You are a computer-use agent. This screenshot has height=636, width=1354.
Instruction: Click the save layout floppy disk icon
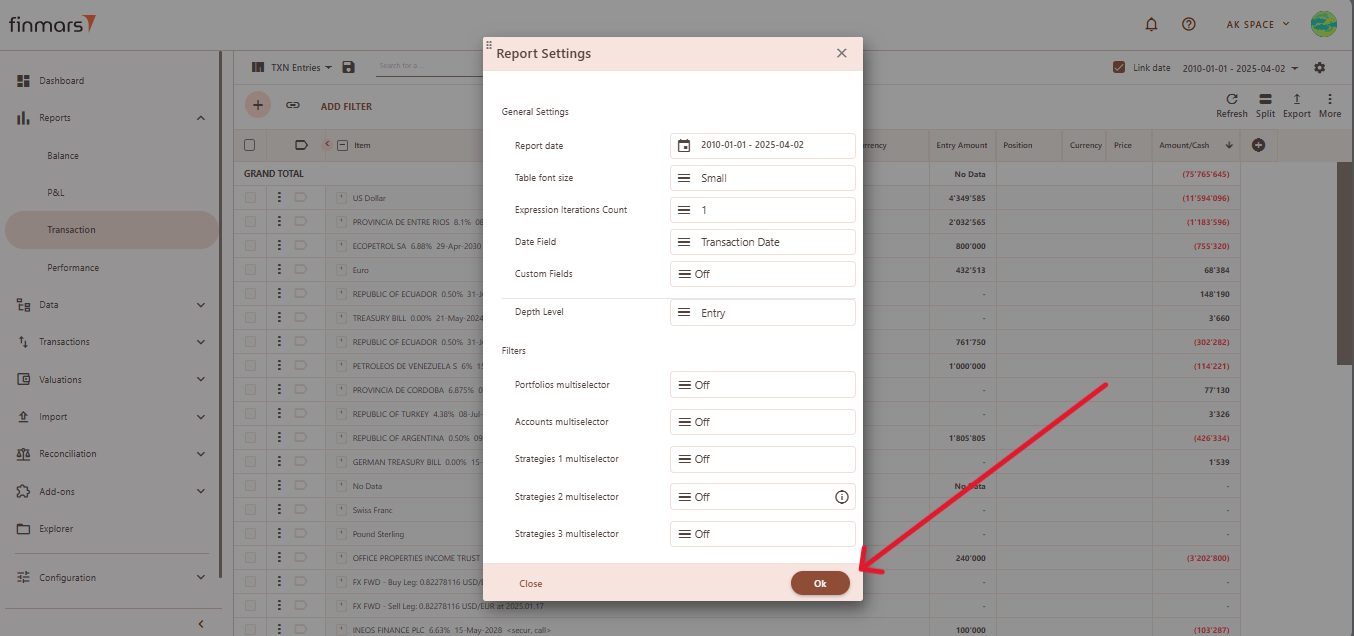click(x=348, y=67)
